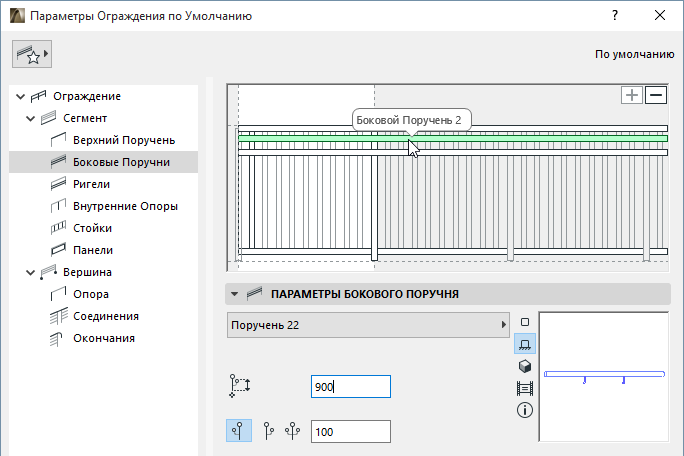The image size is (684, 456).
Task: Add a handrail with plus button
Action: pyautogui.click(x=632, y=95)
